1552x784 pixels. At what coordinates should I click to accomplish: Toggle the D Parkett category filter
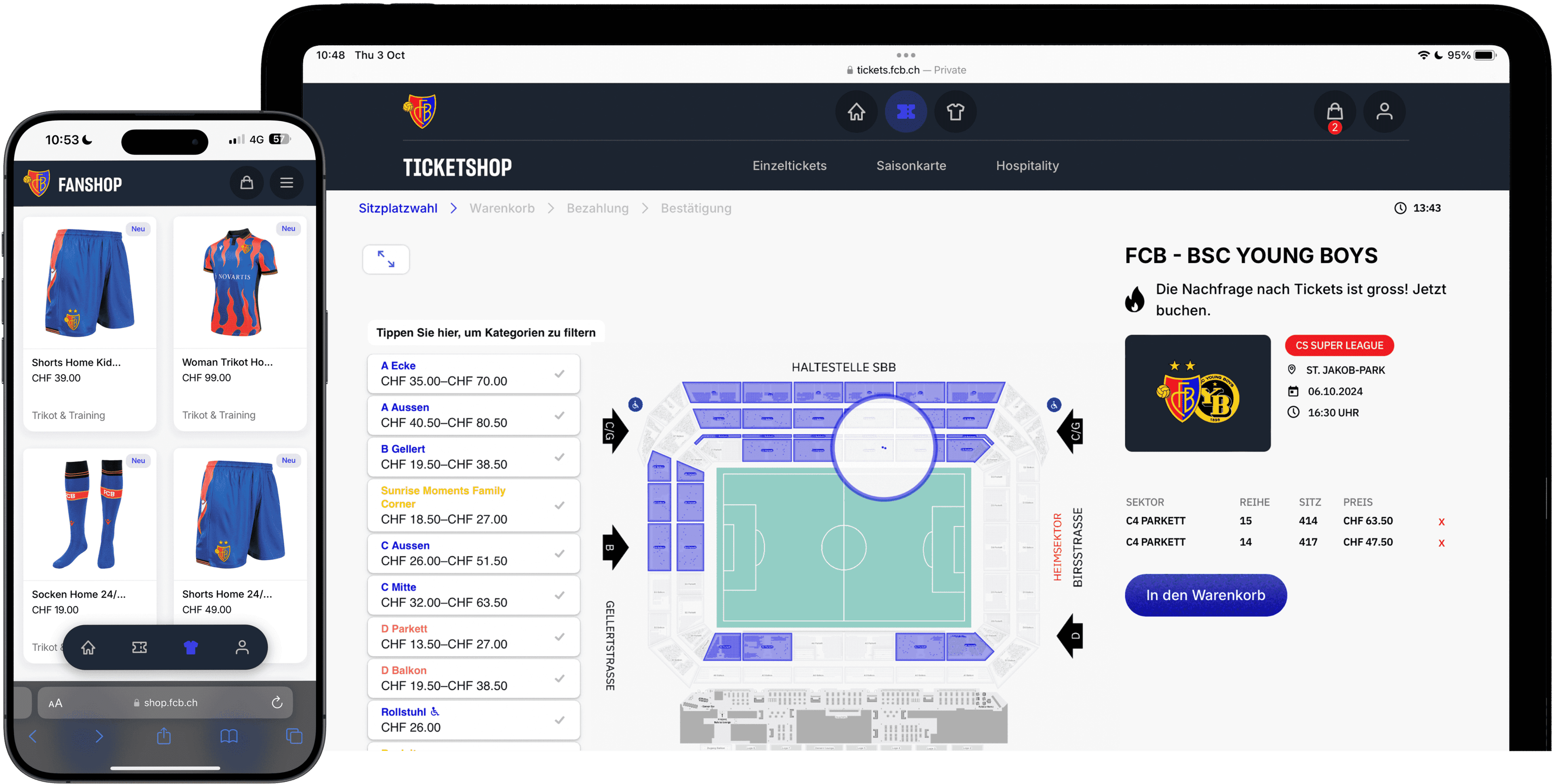473,636
